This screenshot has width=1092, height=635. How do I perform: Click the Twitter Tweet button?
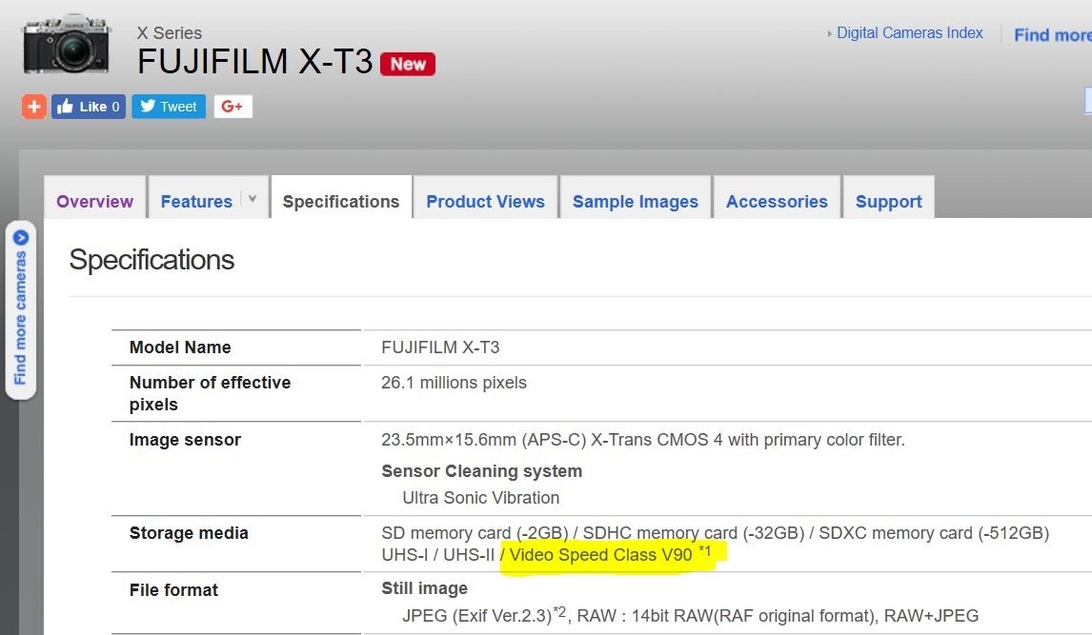168,107
